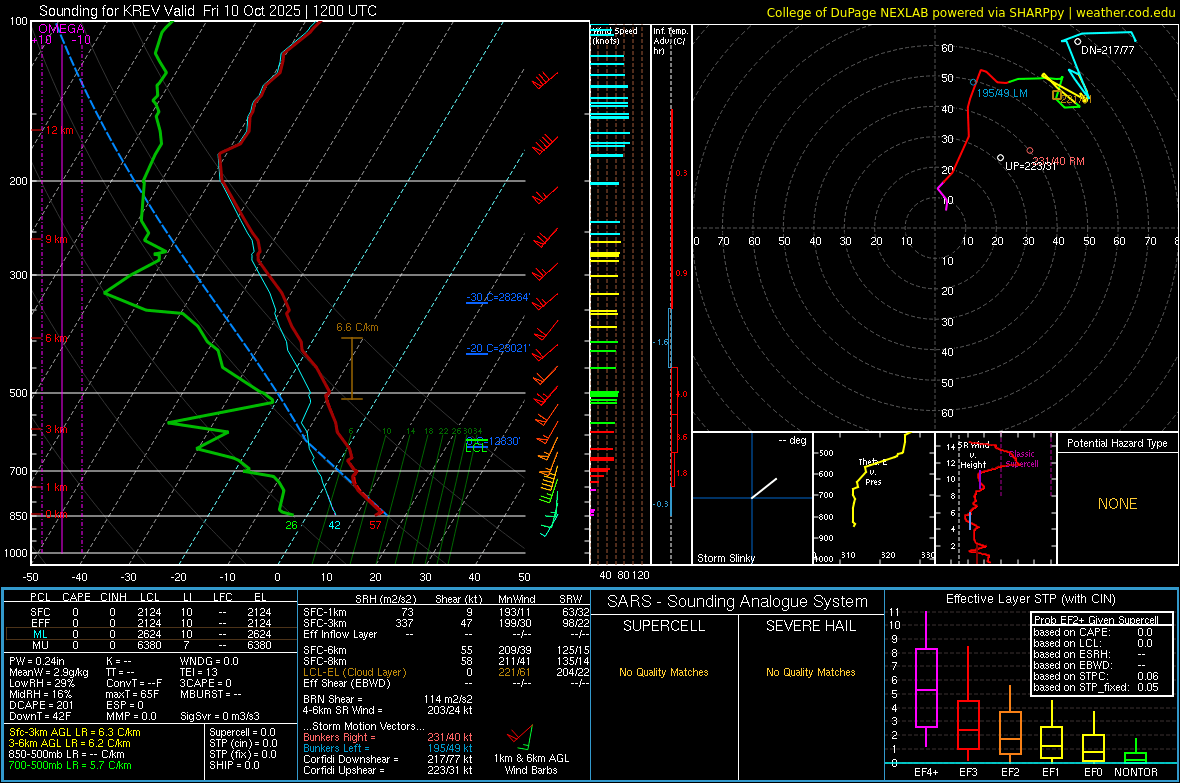Click the '3 km' height marker
Screen dimensions: 1180x783
[x=56, y=429]
